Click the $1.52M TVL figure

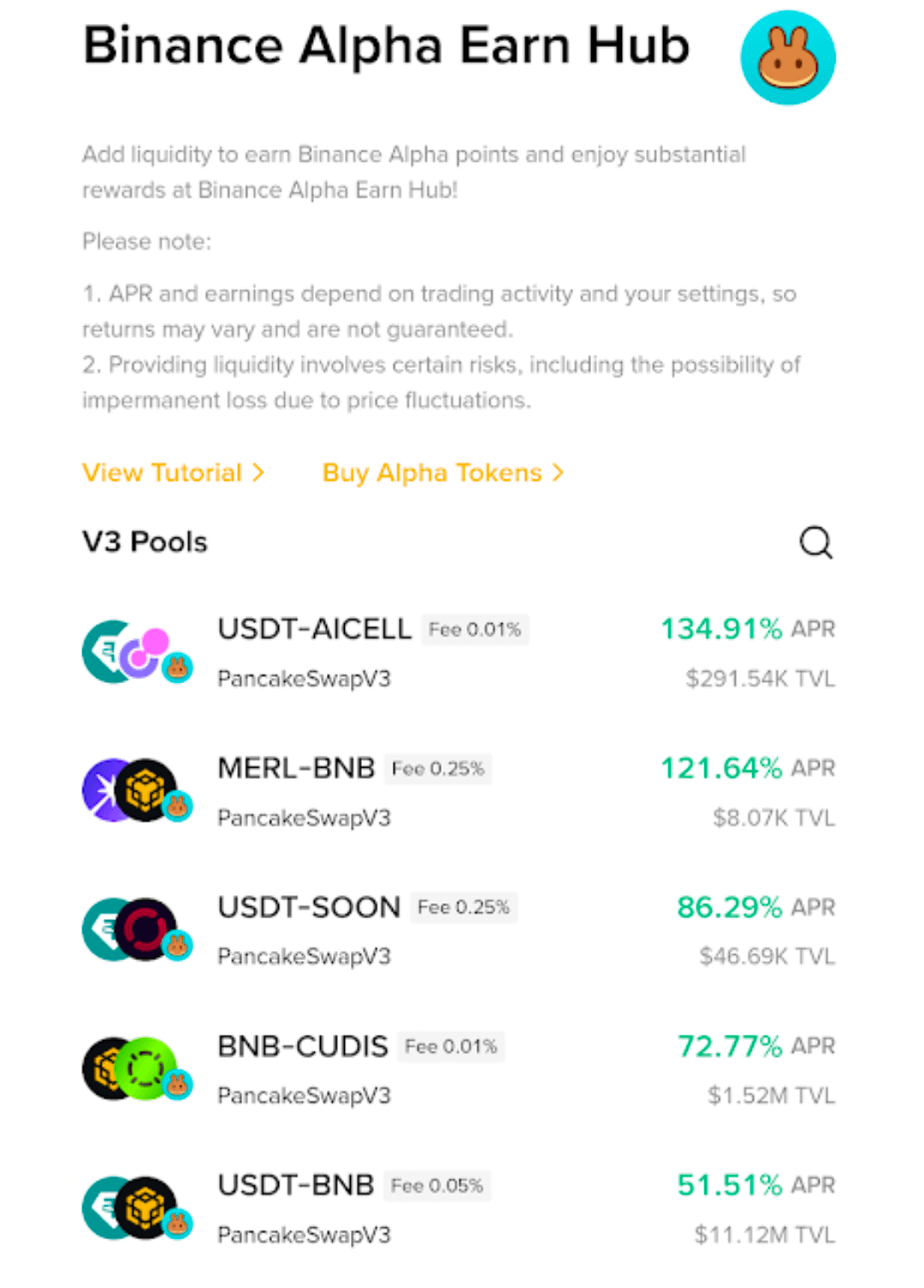pyautogui.click(x=771, y=1095)
